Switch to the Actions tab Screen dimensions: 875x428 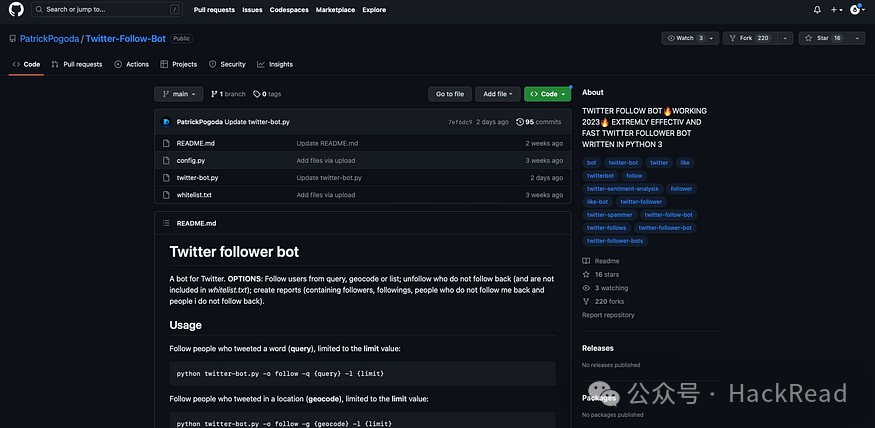(x=132, y=64)
